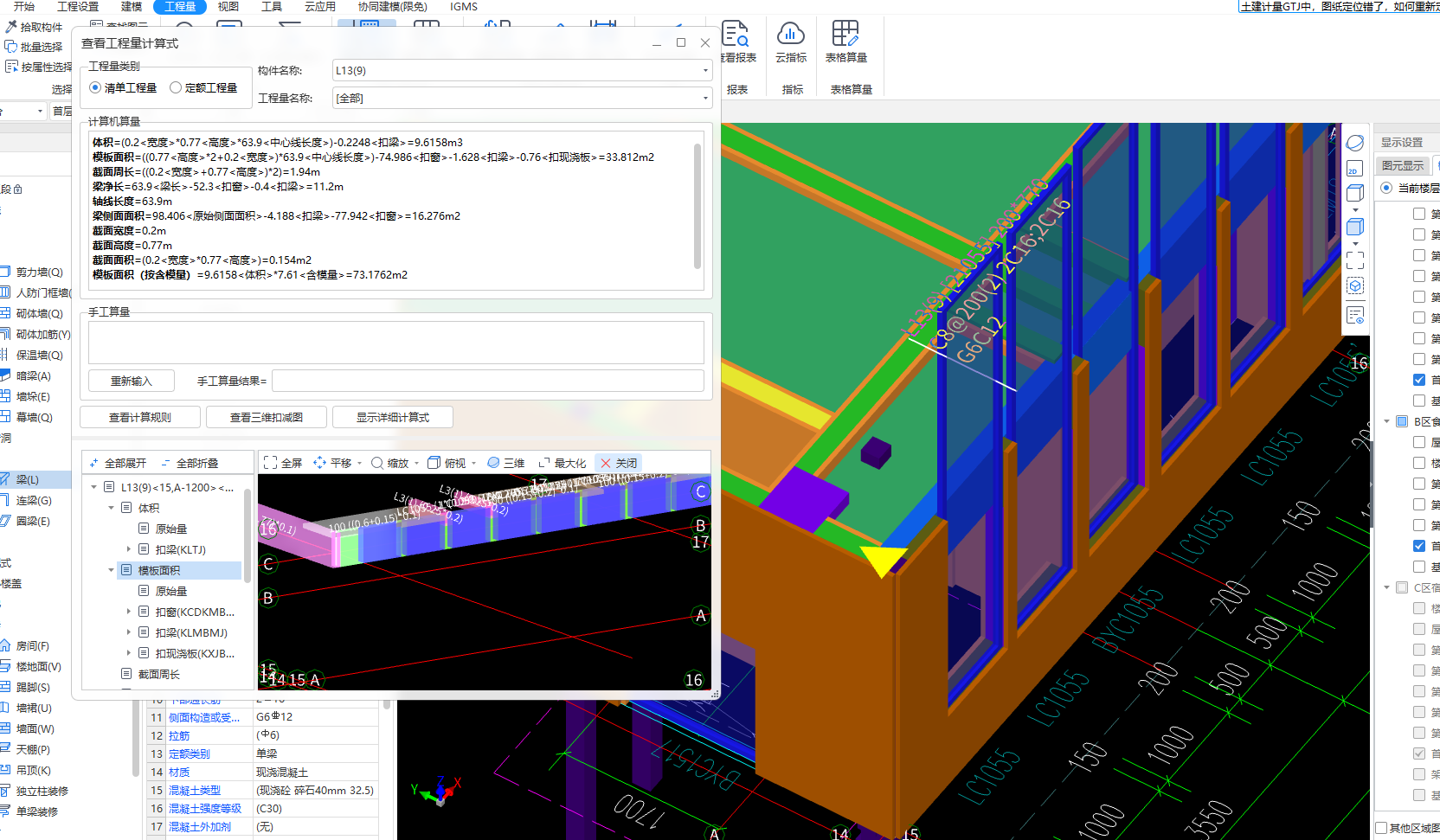1440x840 pixels.
Task: Expand the 扣窗(KCDKMB...) tree node
Action: pos(129,612)
